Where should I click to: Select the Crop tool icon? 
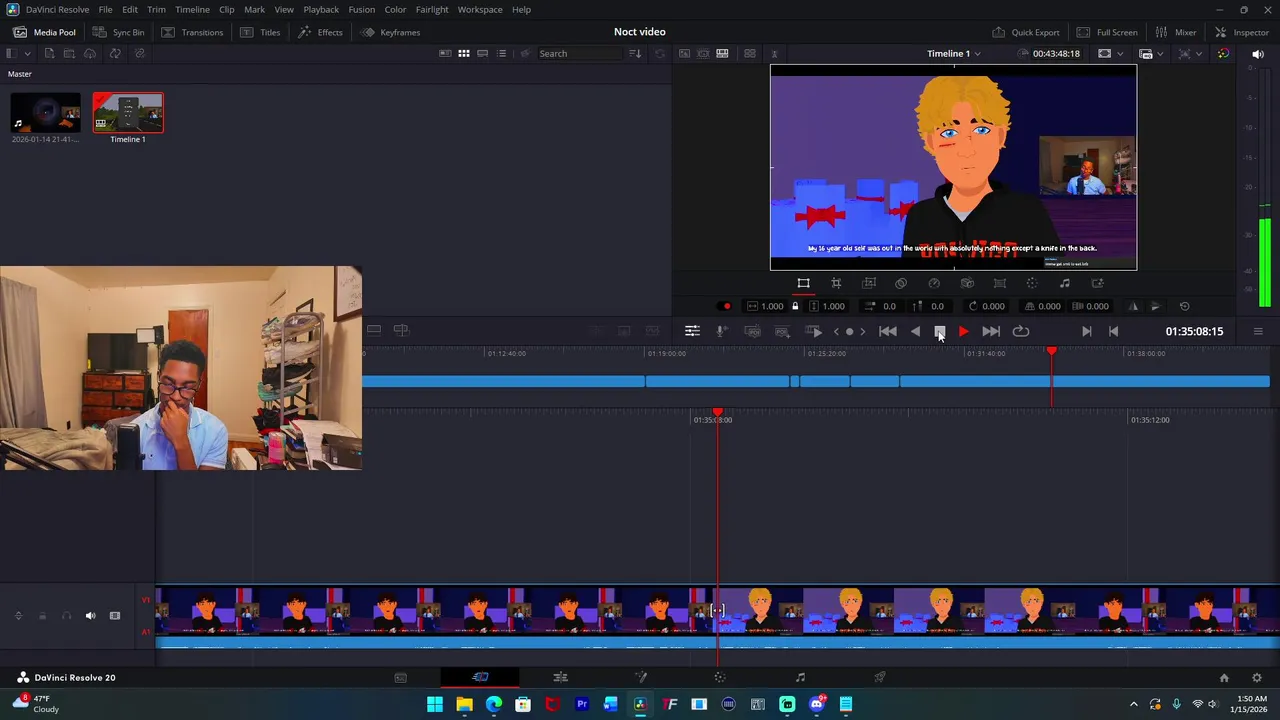click(836, 283)
